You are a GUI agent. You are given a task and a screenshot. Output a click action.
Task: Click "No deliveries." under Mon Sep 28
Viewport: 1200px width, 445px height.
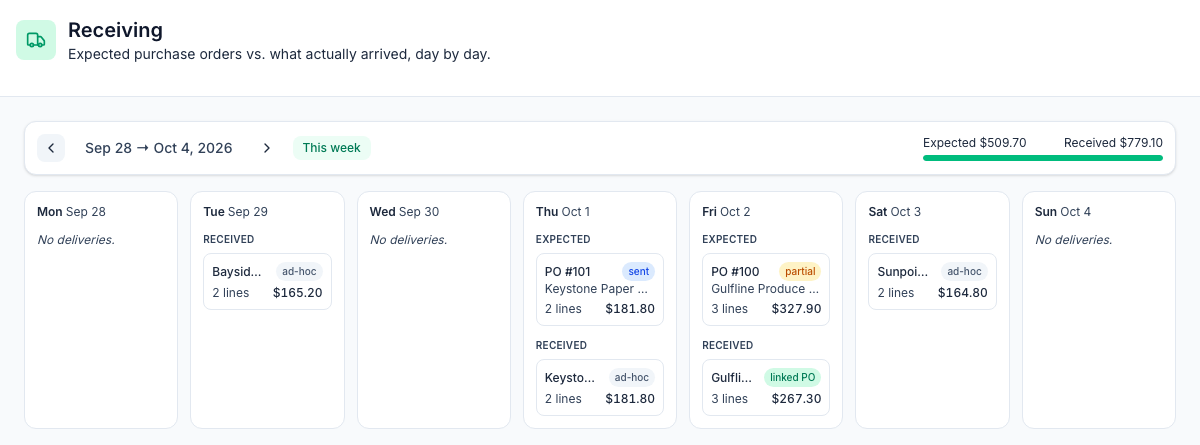tap(75, 240)
